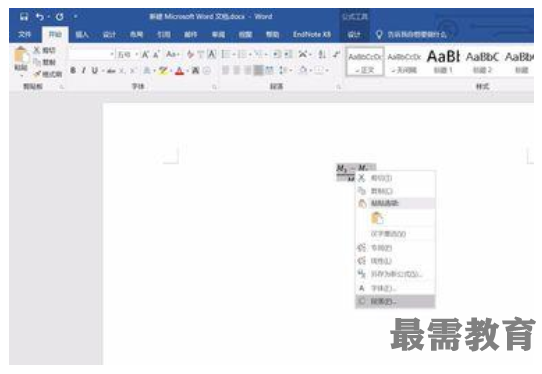The image size is (542, 374).
Task: Click the Bullets list icon
Action: (226, 54)
